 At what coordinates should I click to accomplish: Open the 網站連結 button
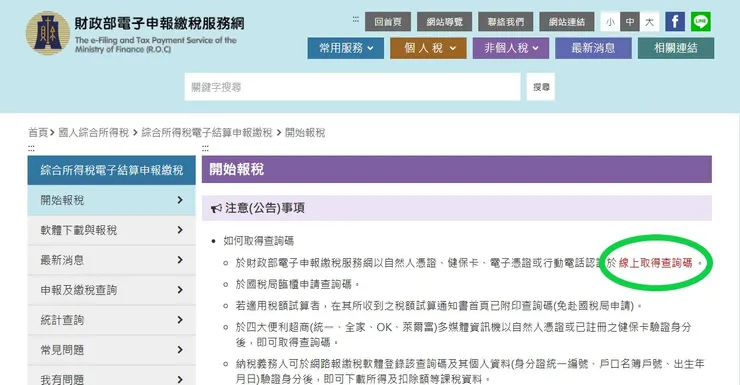[567, 22]
